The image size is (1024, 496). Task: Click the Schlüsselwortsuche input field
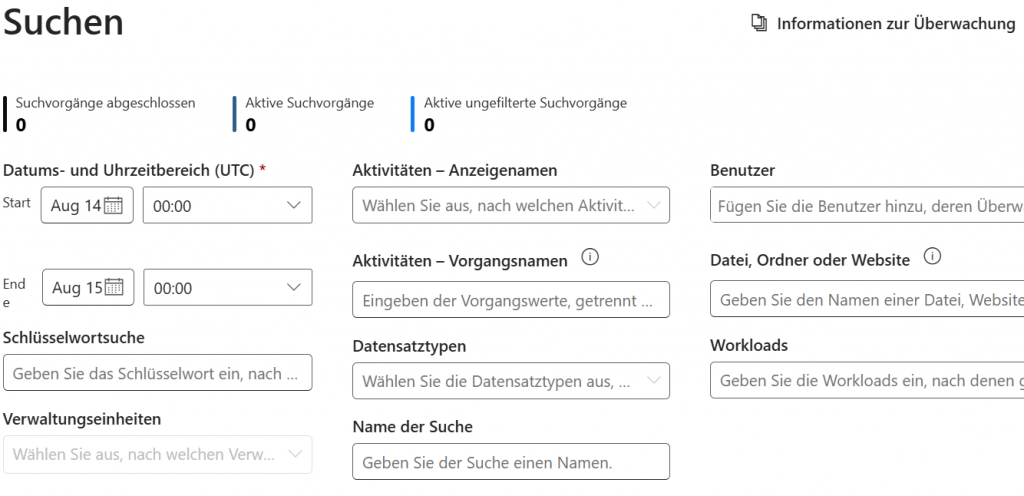(158, 373)
